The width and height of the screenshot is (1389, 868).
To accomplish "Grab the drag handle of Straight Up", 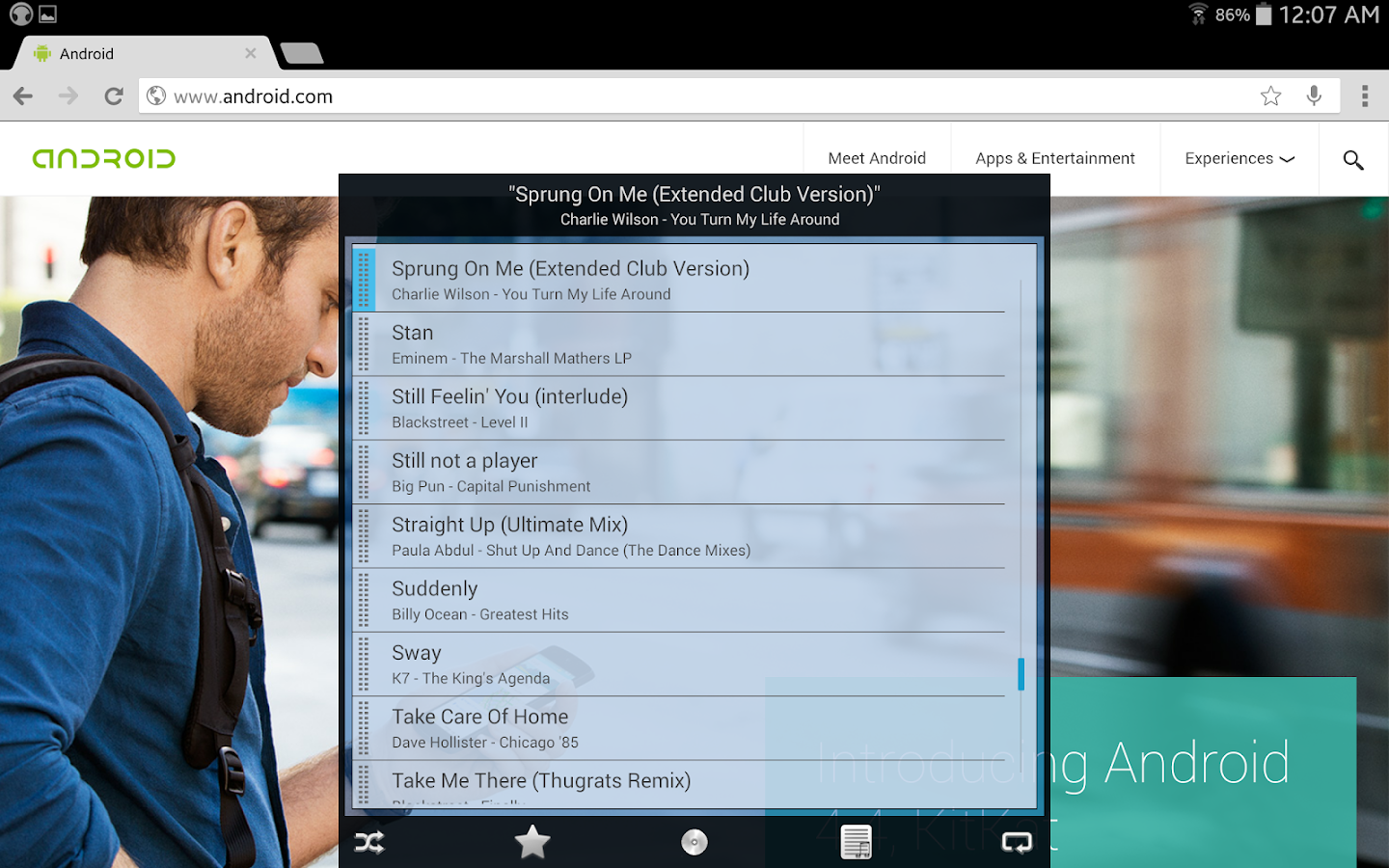I will click(x=364, y=536).
